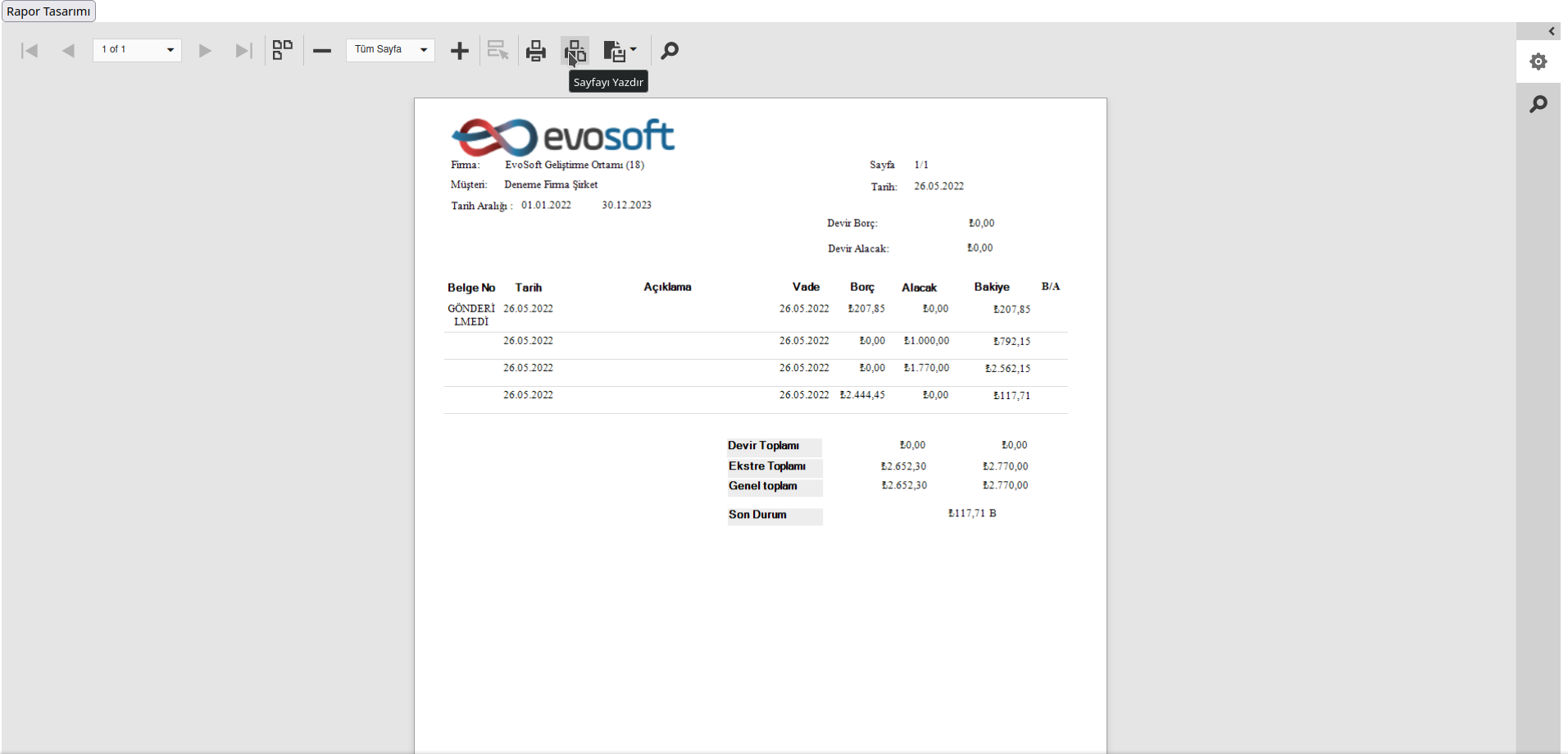The width and height of the screenshot is (1568, 754).
Task: Click the Açıklama column header in report
Action: (x=667, y=287)
